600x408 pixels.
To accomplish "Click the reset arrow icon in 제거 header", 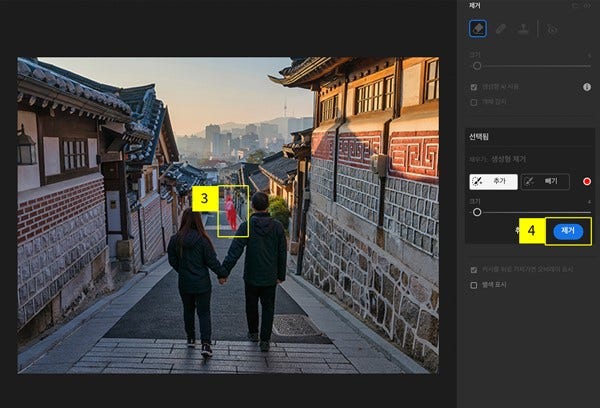I will 575,5.
